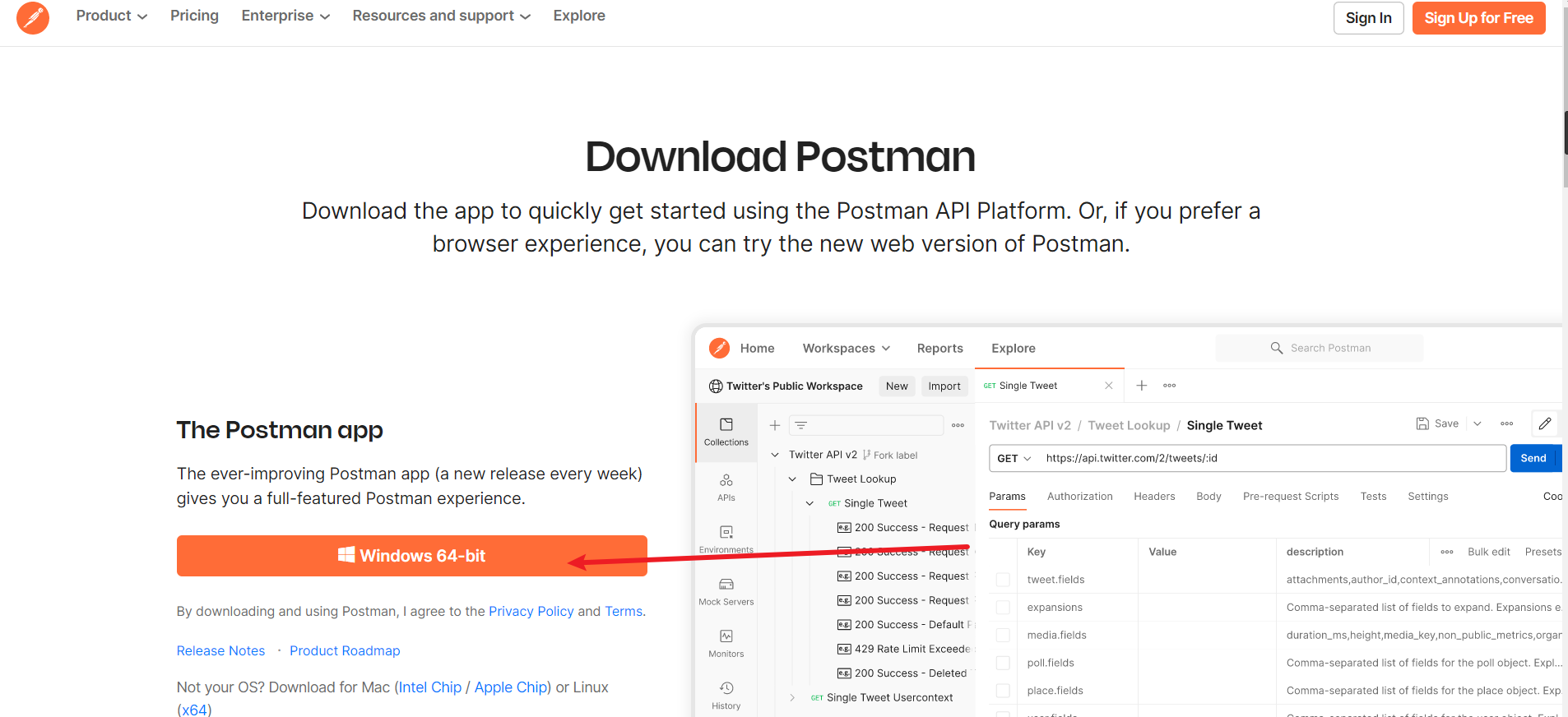Click the search magnifier icon
The height and width of the screenshot is (717, 1568).
pos(1277,348)
